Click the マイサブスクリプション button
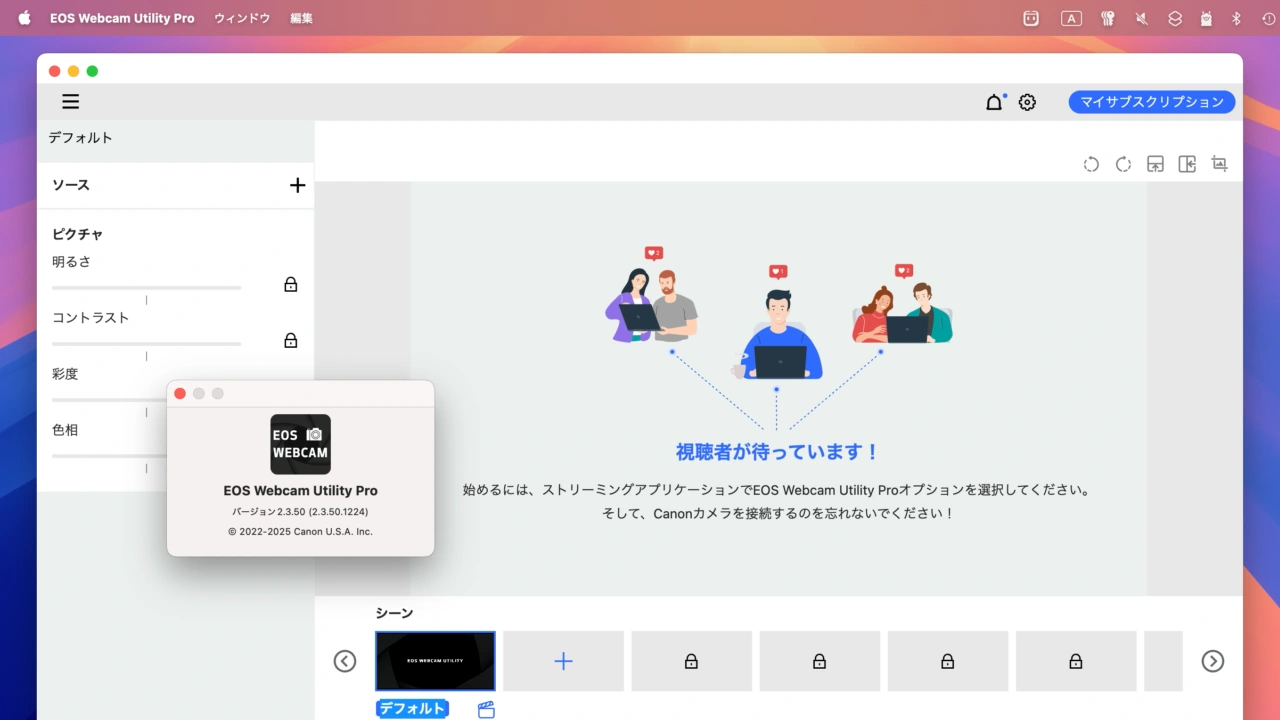 point(1151,101)
